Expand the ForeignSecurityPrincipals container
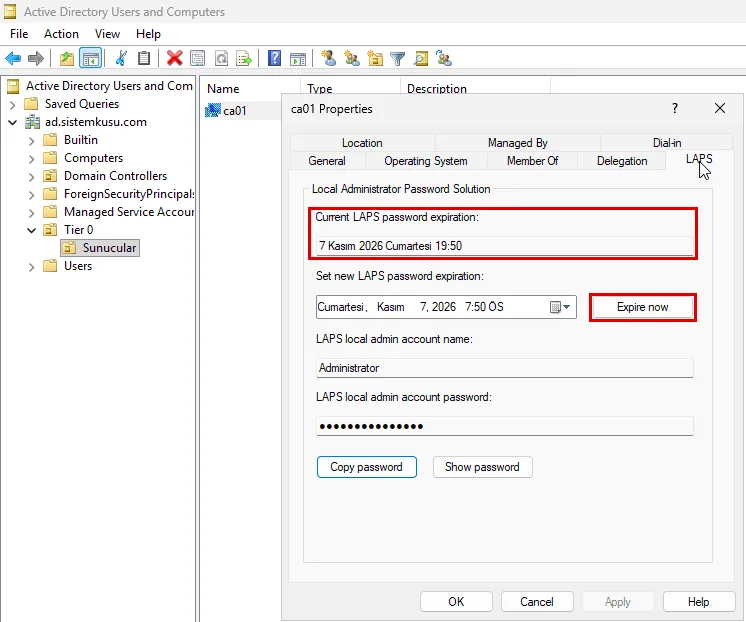 coord(31,195)
